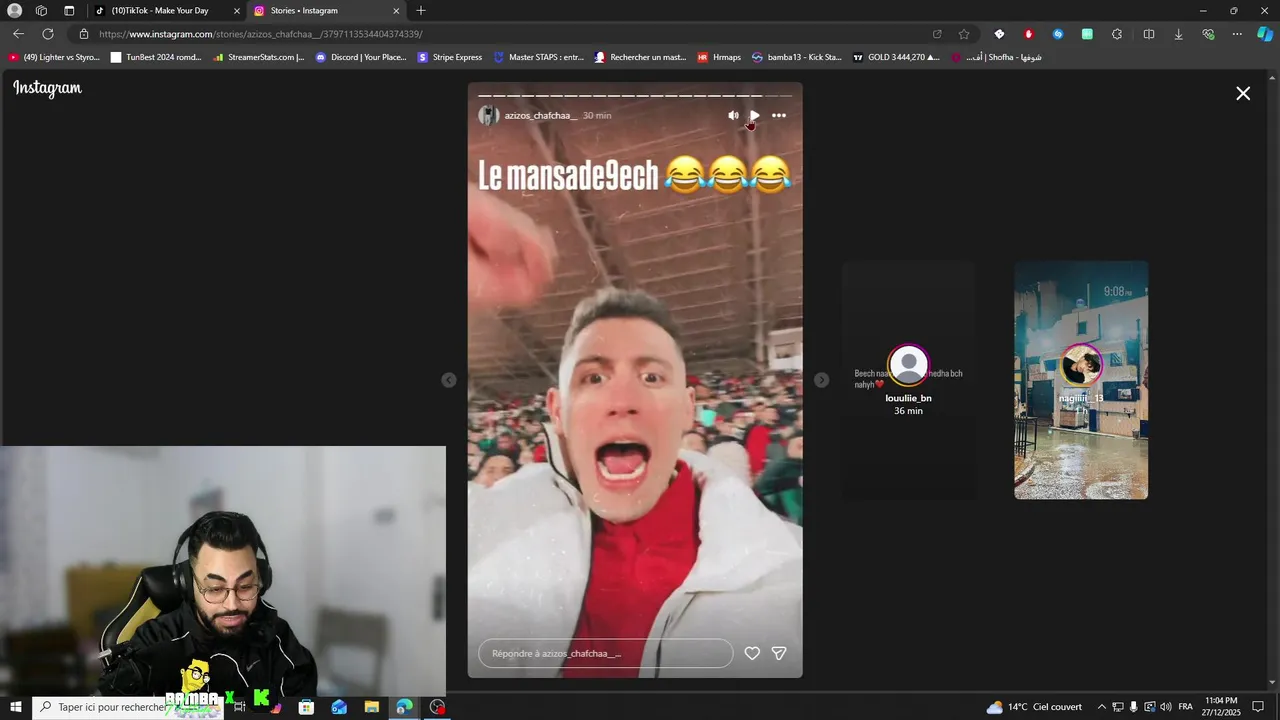The height and width of the screenshot is (720, 1280).
Task: Open Master STAPS bookmark
Action: coord(539,57)
